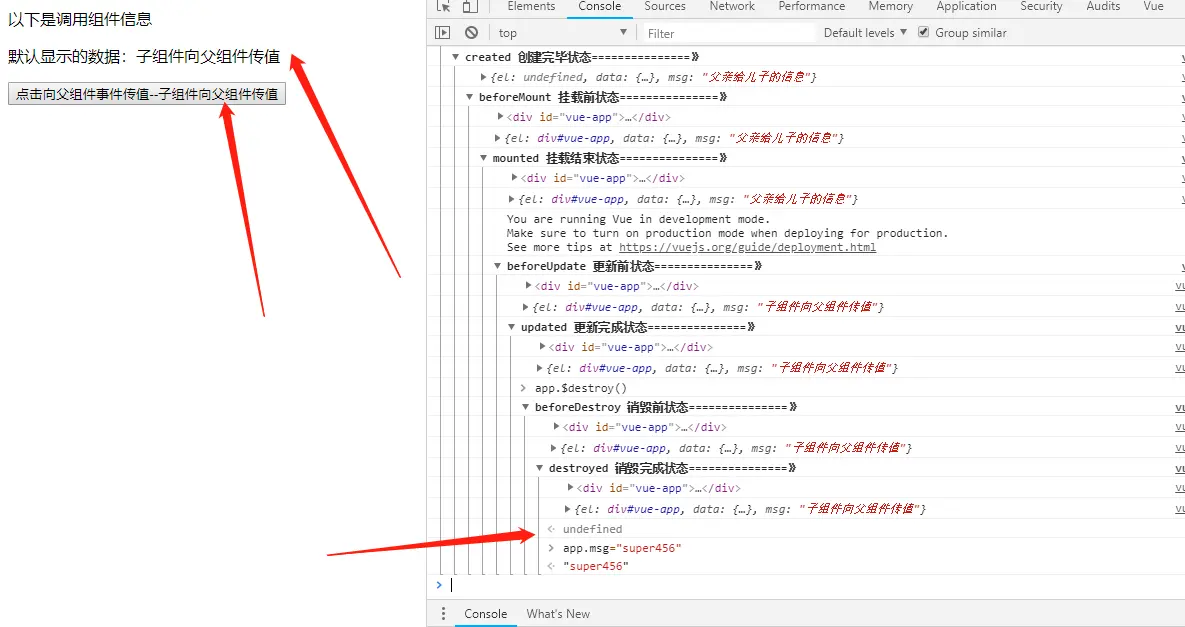Focus the console Filter input
Screen dimensions: 1185x627
(x=728, y=33)
